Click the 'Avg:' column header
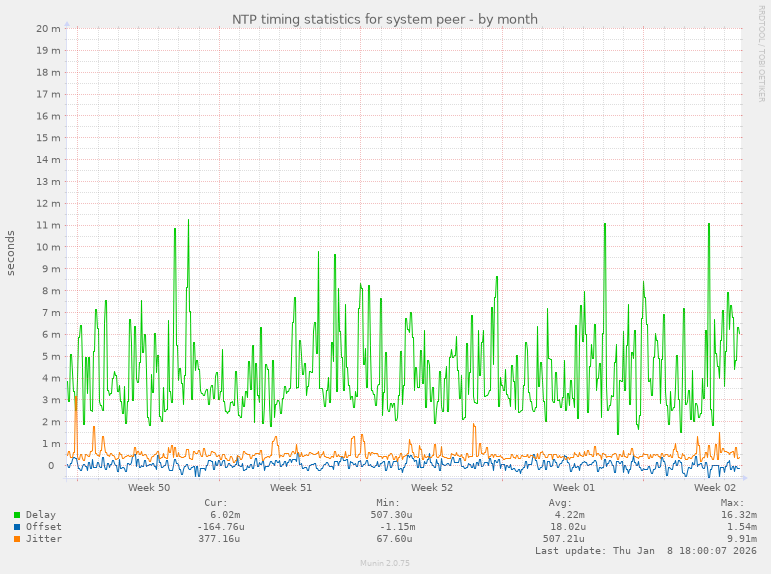Image resolution: width=771 pixels, height=574 pixels. point(561,503)
